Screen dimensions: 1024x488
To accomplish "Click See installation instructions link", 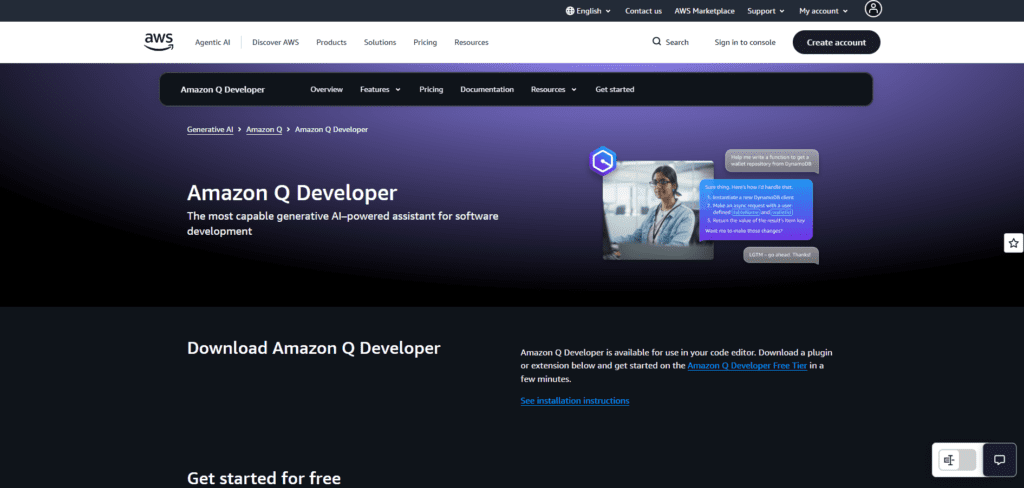I will pos(575,400).
